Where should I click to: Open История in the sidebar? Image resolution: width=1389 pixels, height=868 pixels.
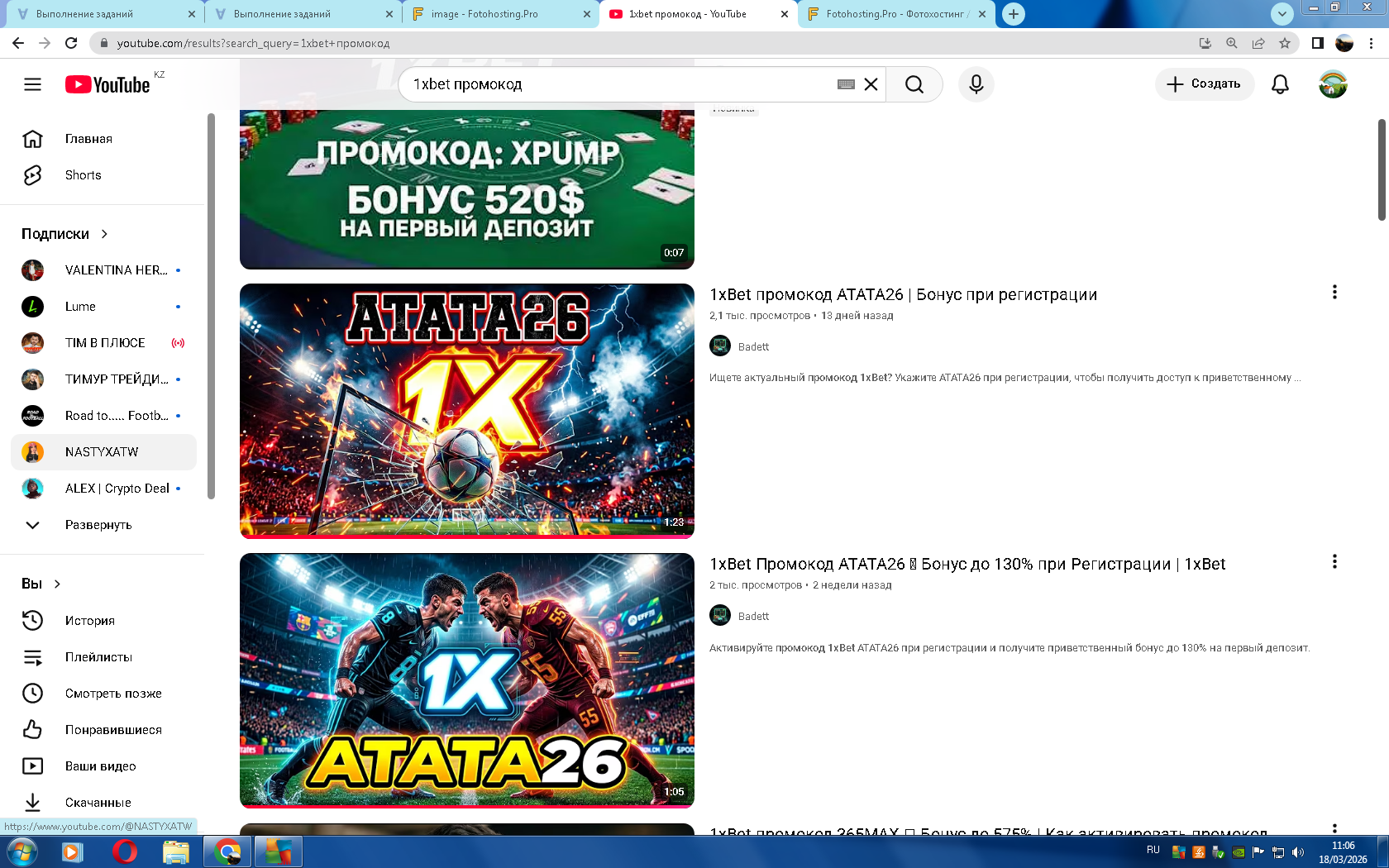point(104,621)
